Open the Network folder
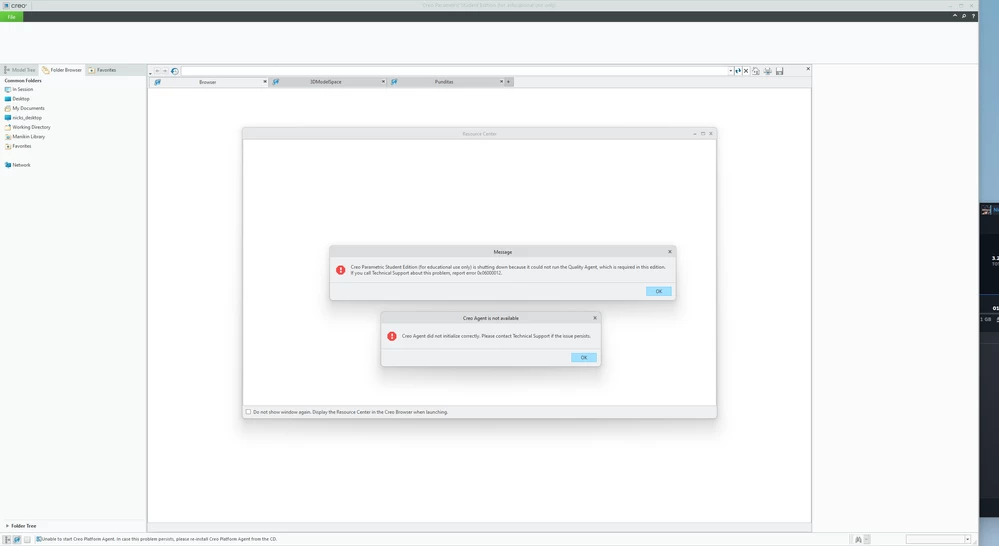999x546 pixels. [17, 165]
